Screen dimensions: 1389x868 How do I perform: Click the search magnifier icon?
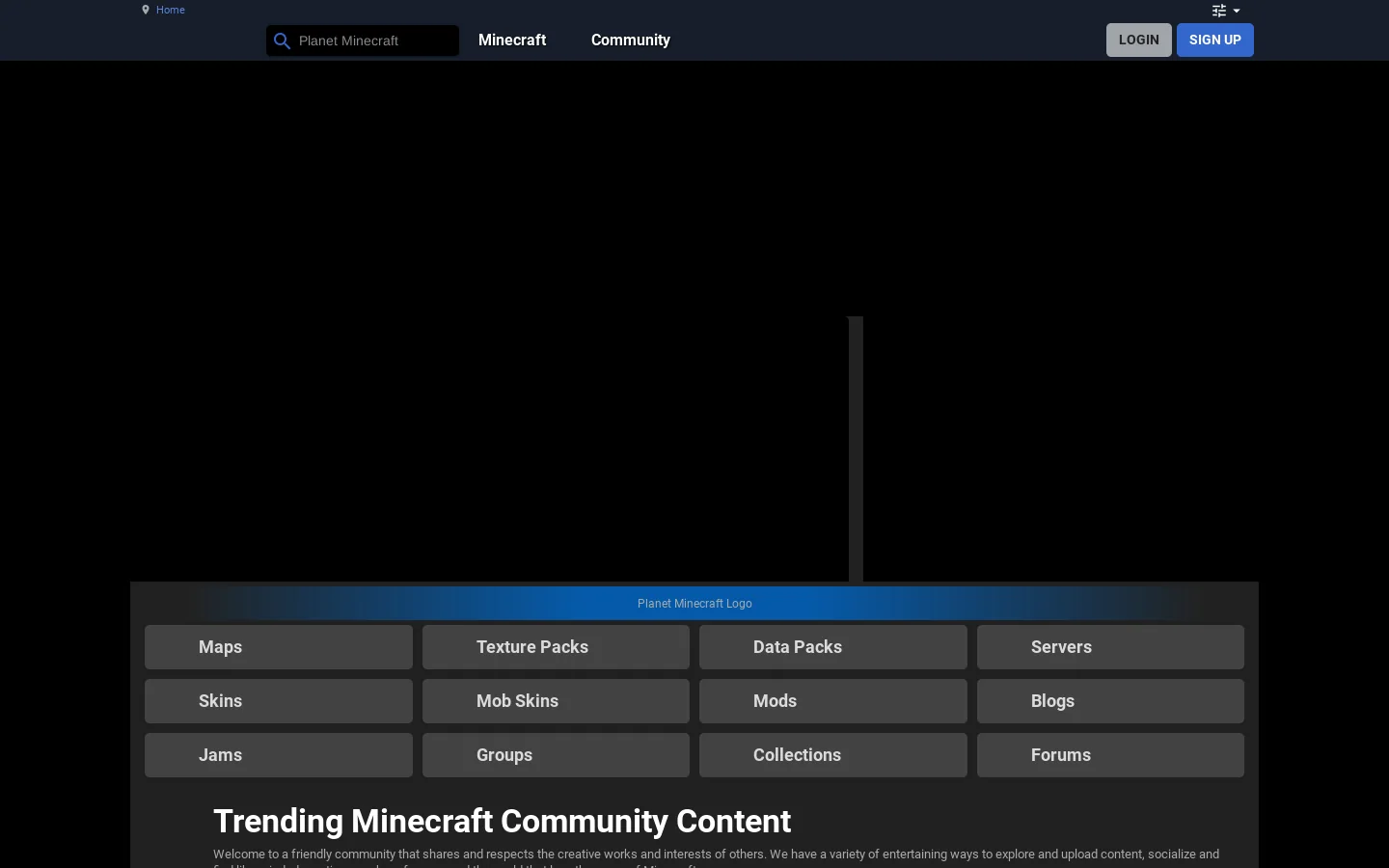point(282,41)
